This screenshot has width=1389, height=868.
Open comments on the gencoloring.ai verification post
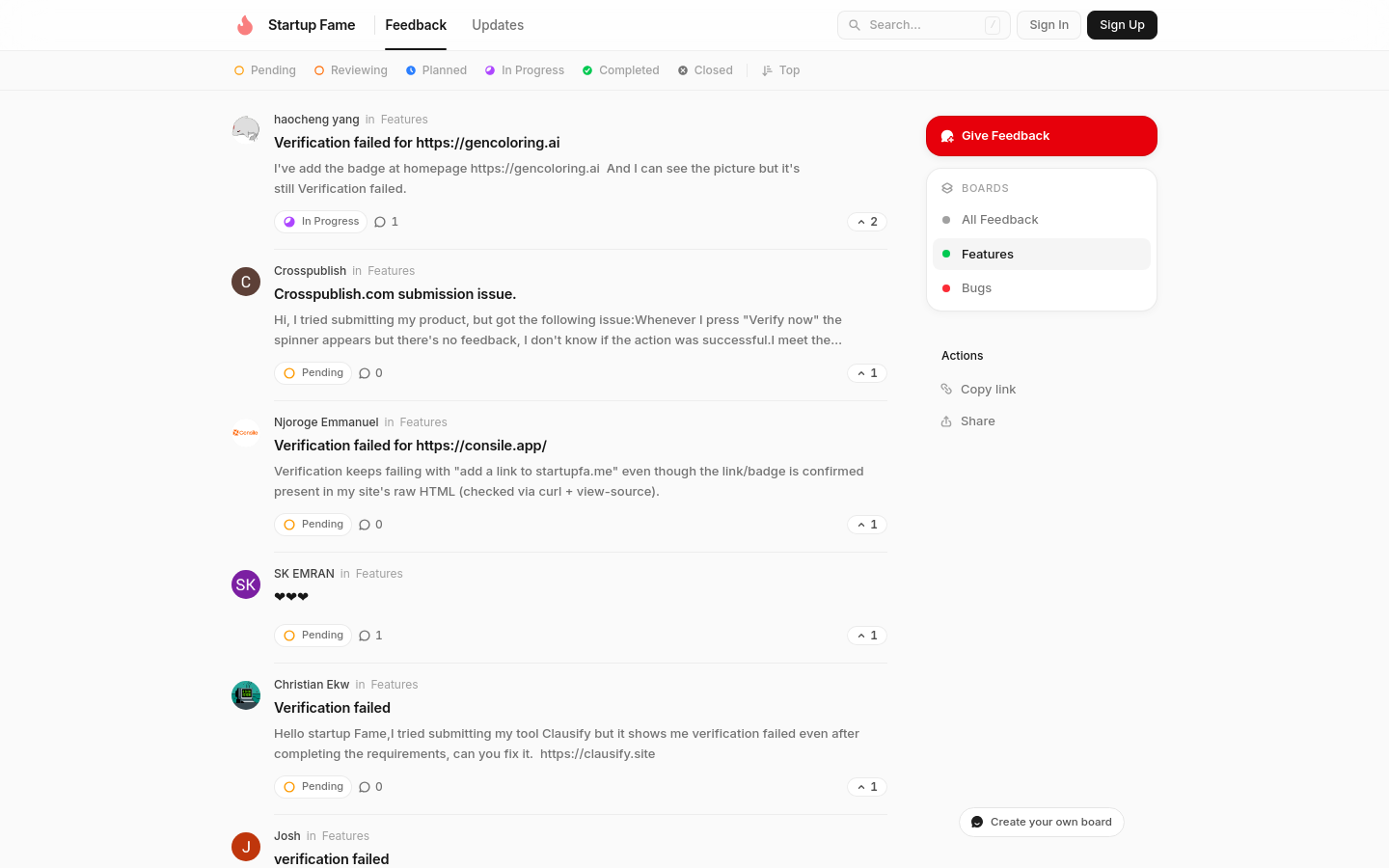[x=387, y=222]
